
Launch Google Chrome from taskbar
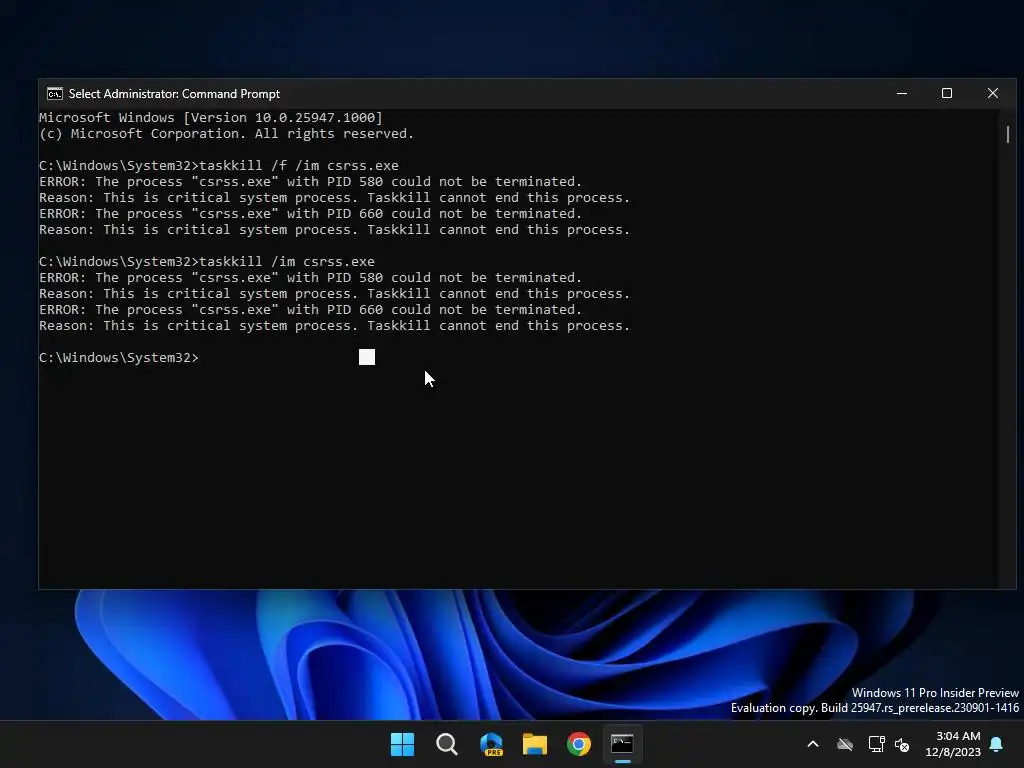pos(579,744)
